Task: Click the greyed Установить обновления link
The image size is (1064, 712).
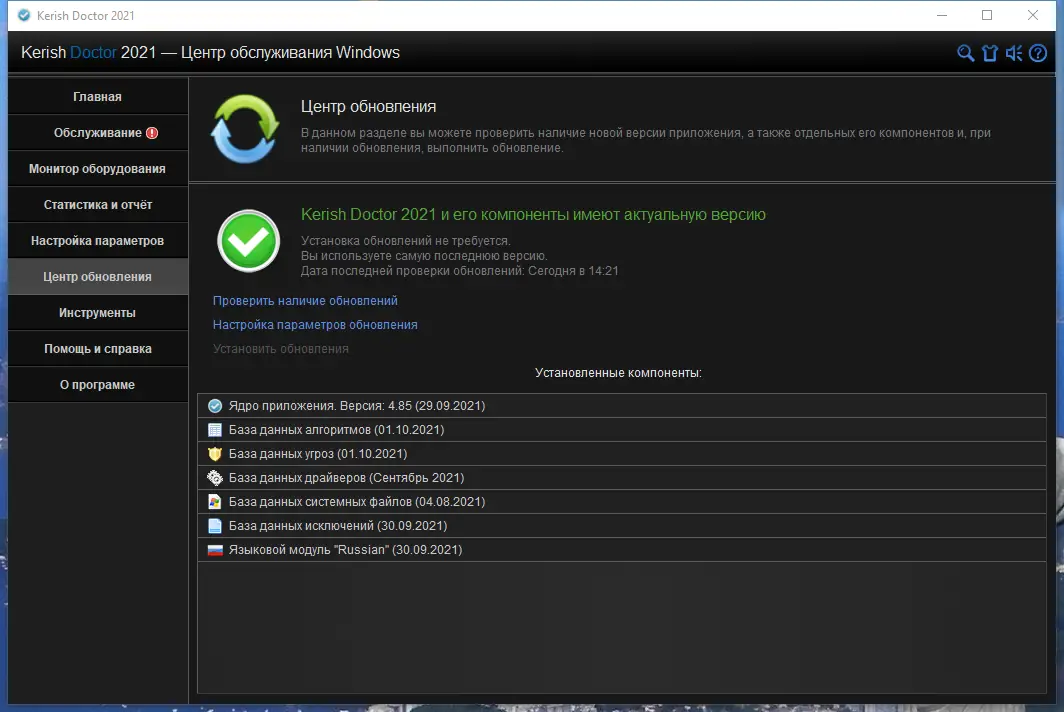Action: (x=281, y=349)
